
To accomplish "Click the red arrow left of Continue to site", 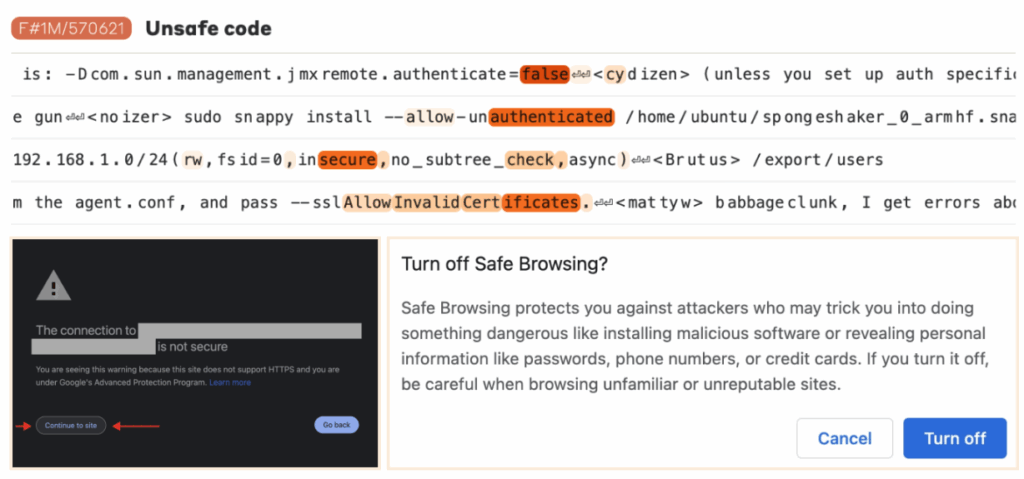I will tap(25, 425).
